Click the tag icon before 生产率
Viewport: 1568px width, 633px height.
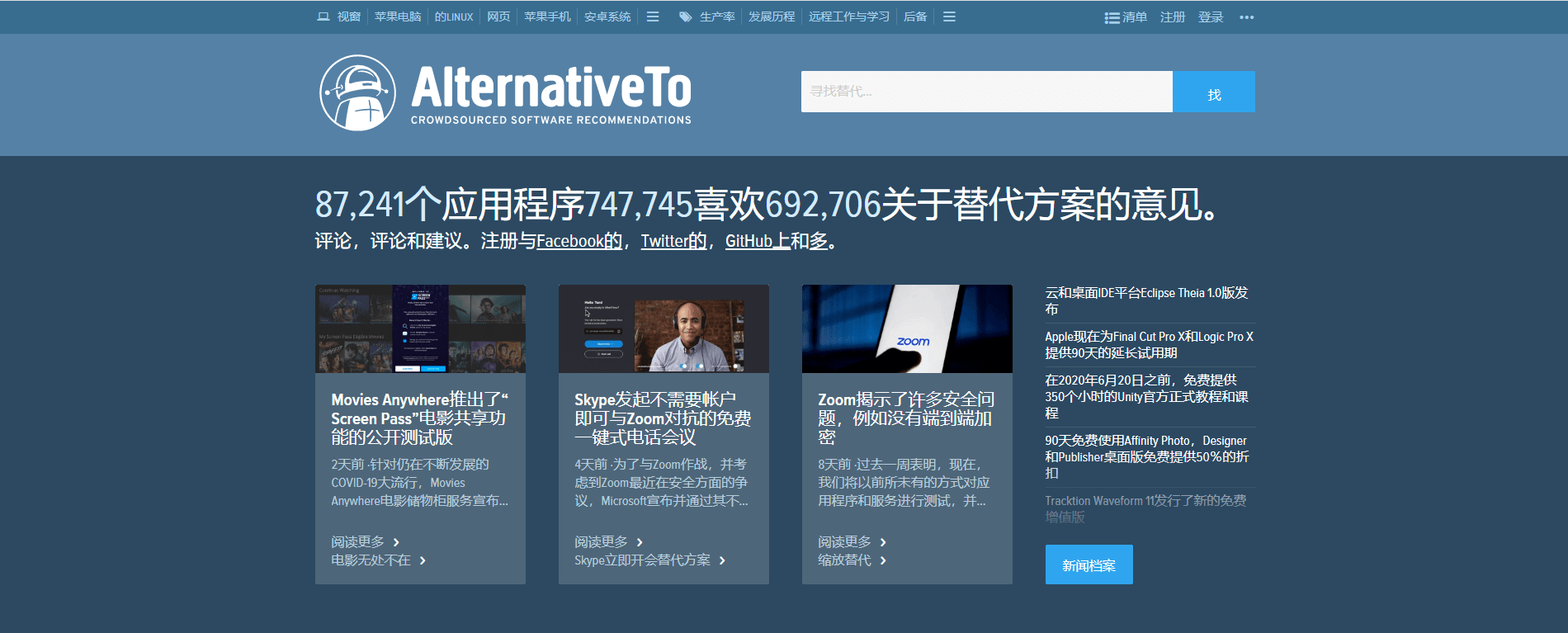point(685,17)
